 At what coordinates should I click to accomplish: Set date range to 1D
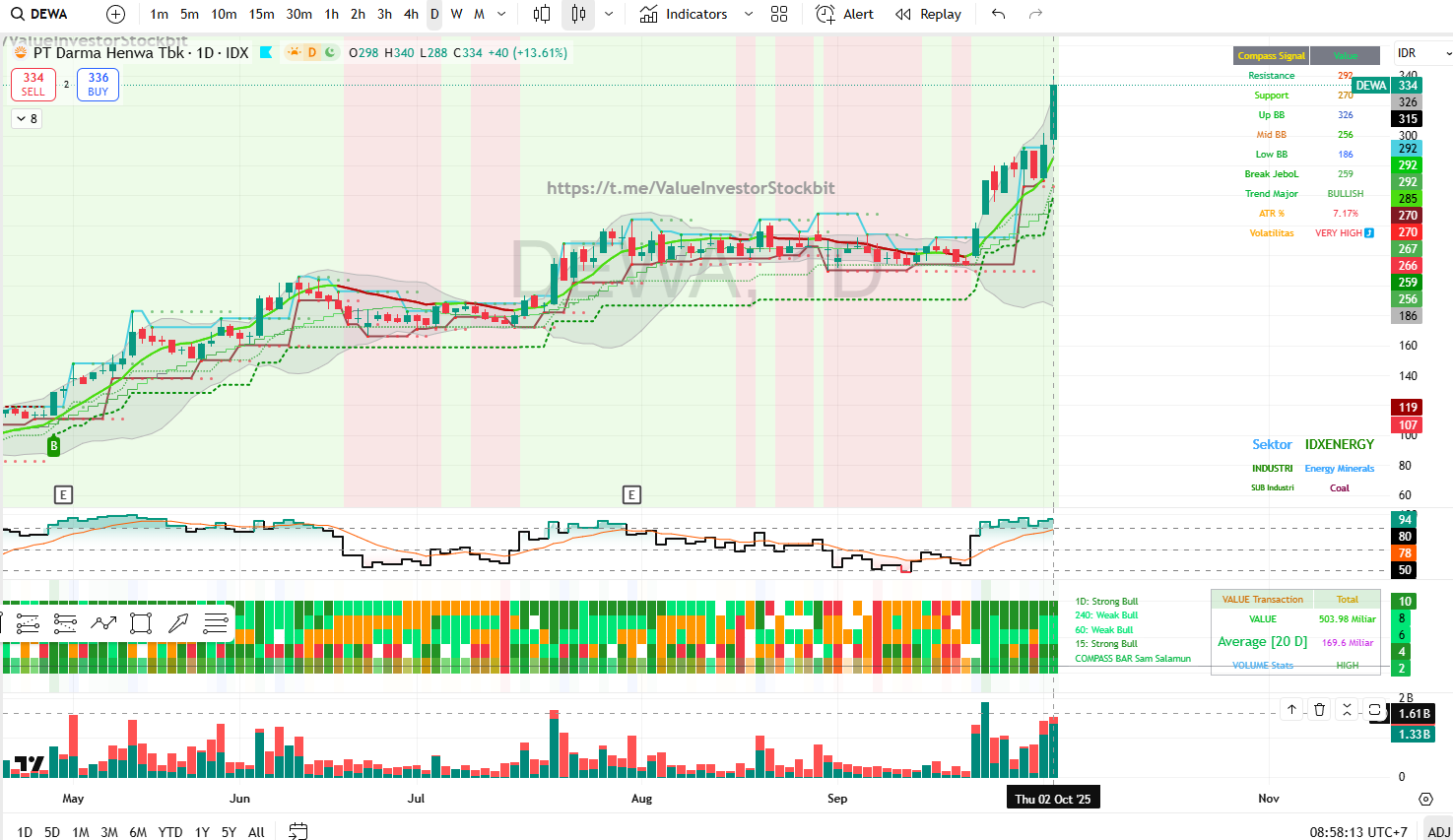click(x=25, y=832)
